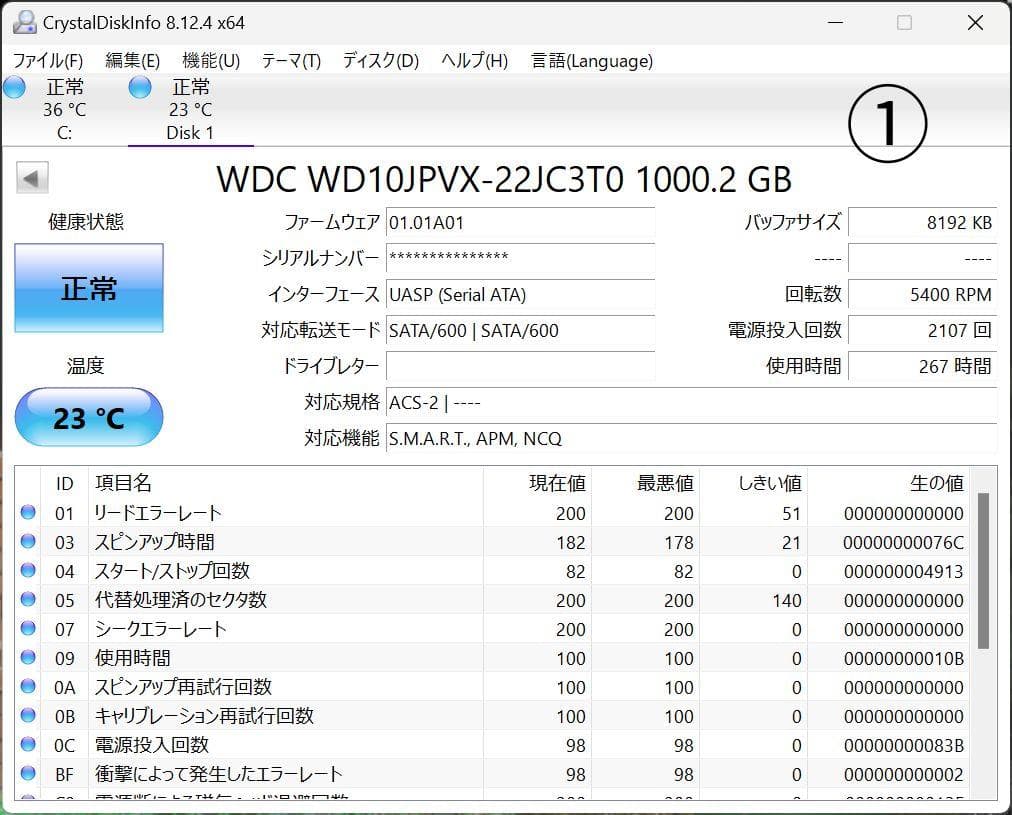Click status dot of row 09 使用時間
Image resolution: width=1012 pixels, height=815 pixels.
[28, 658]
